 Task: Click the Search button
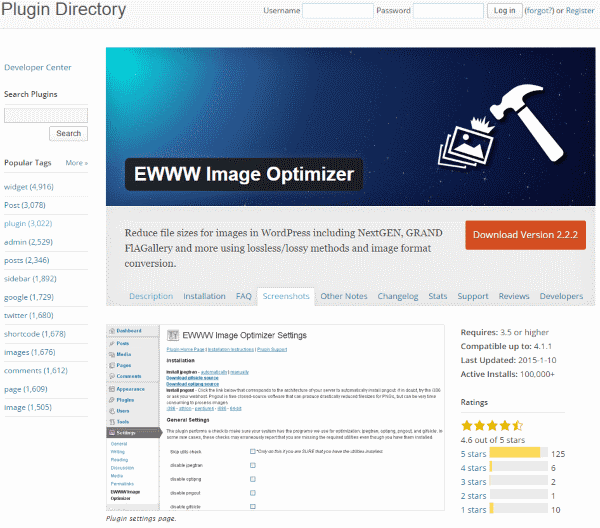coord(68,134)
